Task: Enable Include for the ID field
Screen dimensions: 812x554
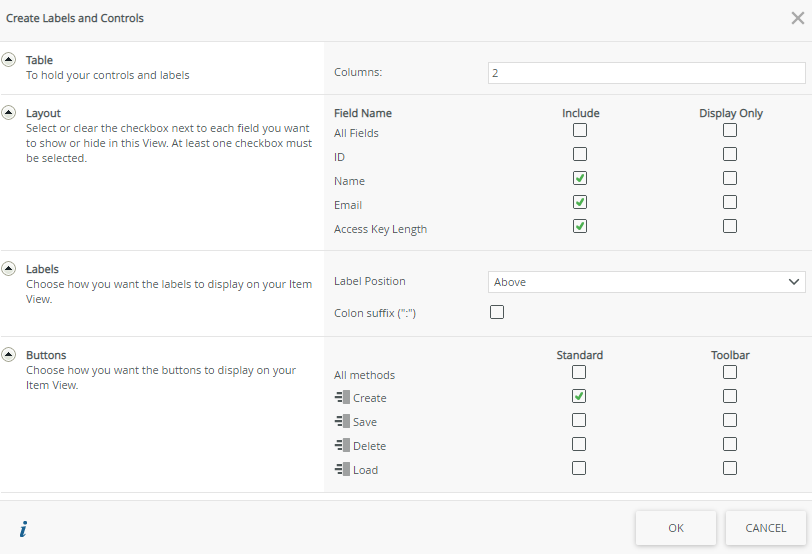Action: tap(580, 154)
